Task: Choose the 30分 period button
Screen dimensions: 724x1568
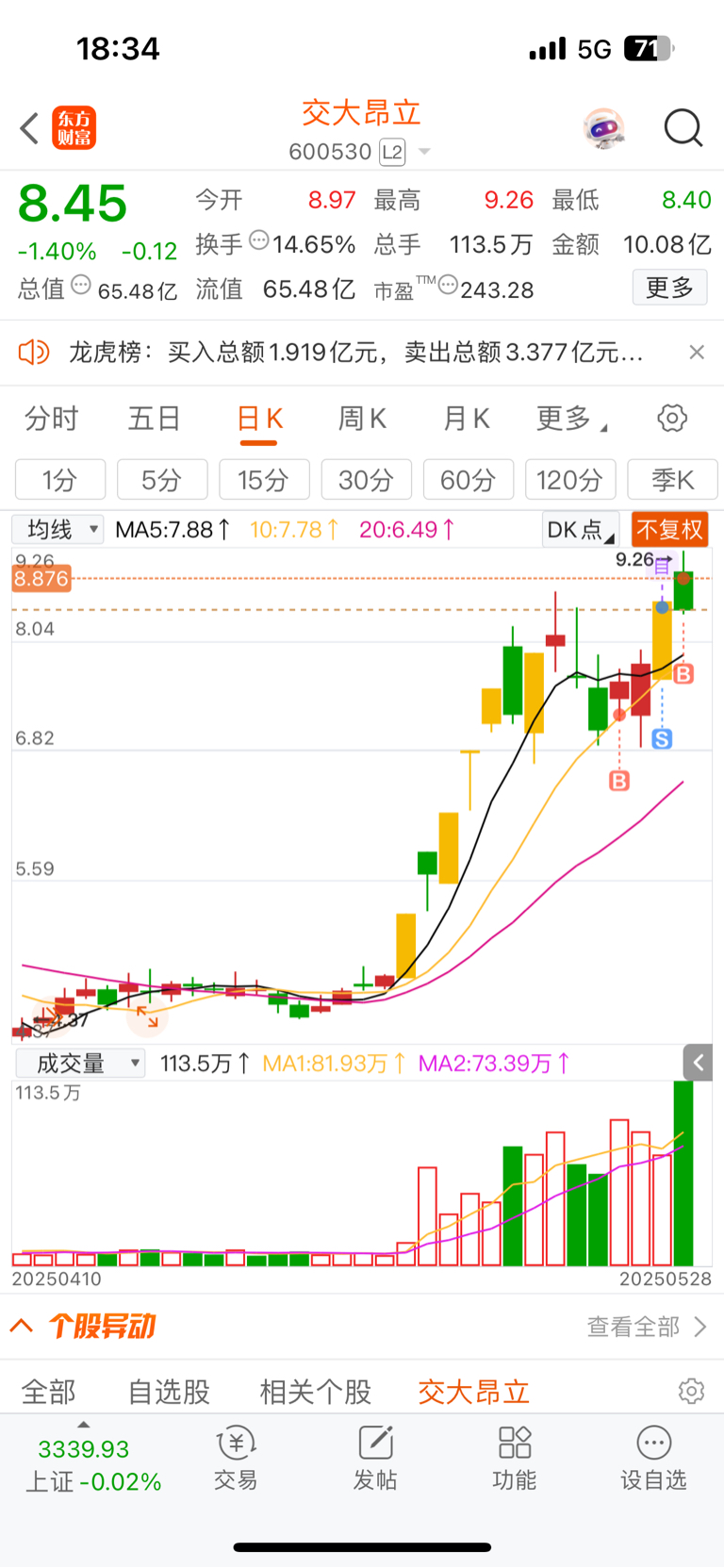Action: (x=366, y=480)
